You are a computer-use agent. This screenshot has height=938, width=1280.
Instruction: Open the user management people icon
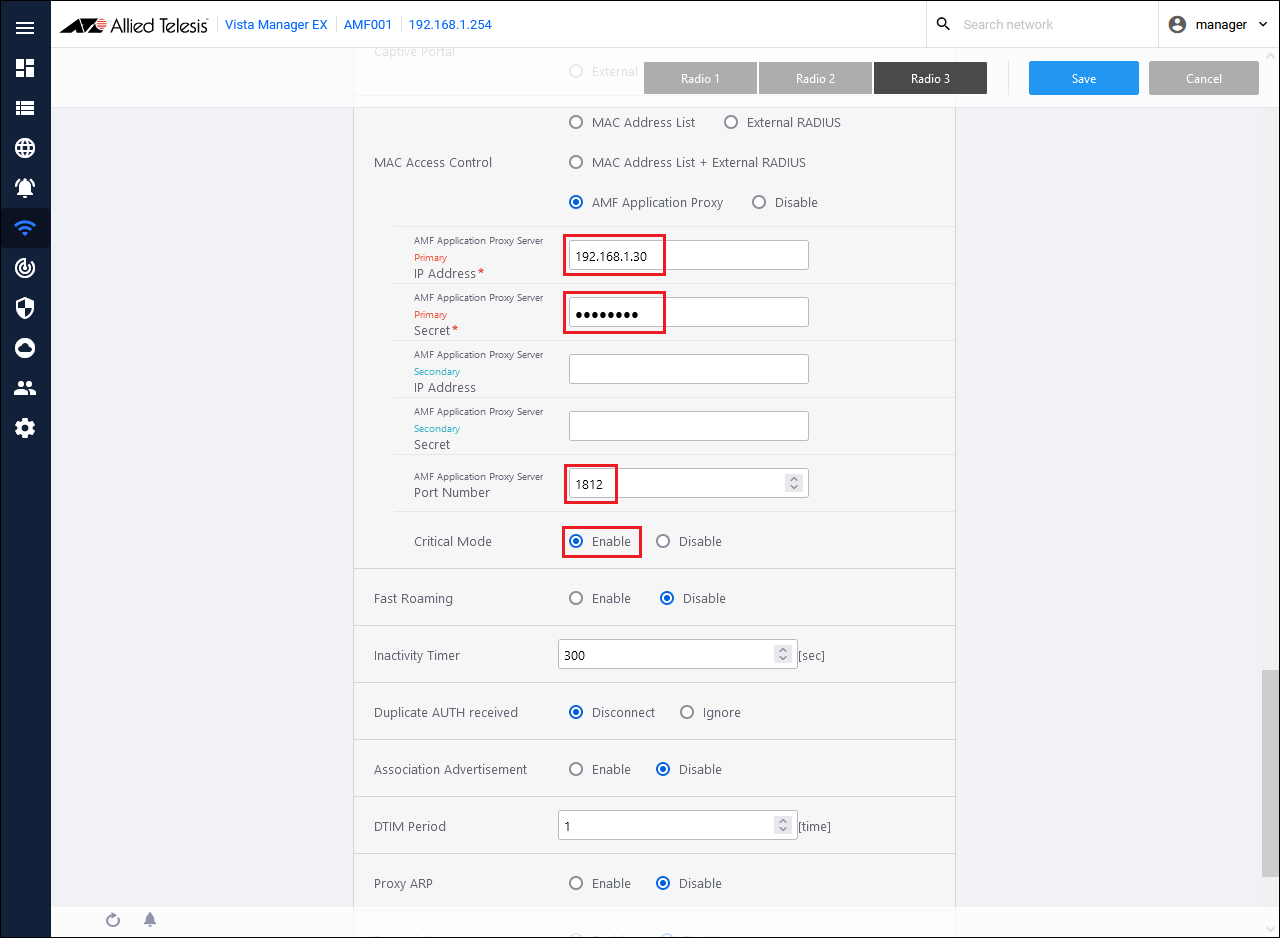25,388
